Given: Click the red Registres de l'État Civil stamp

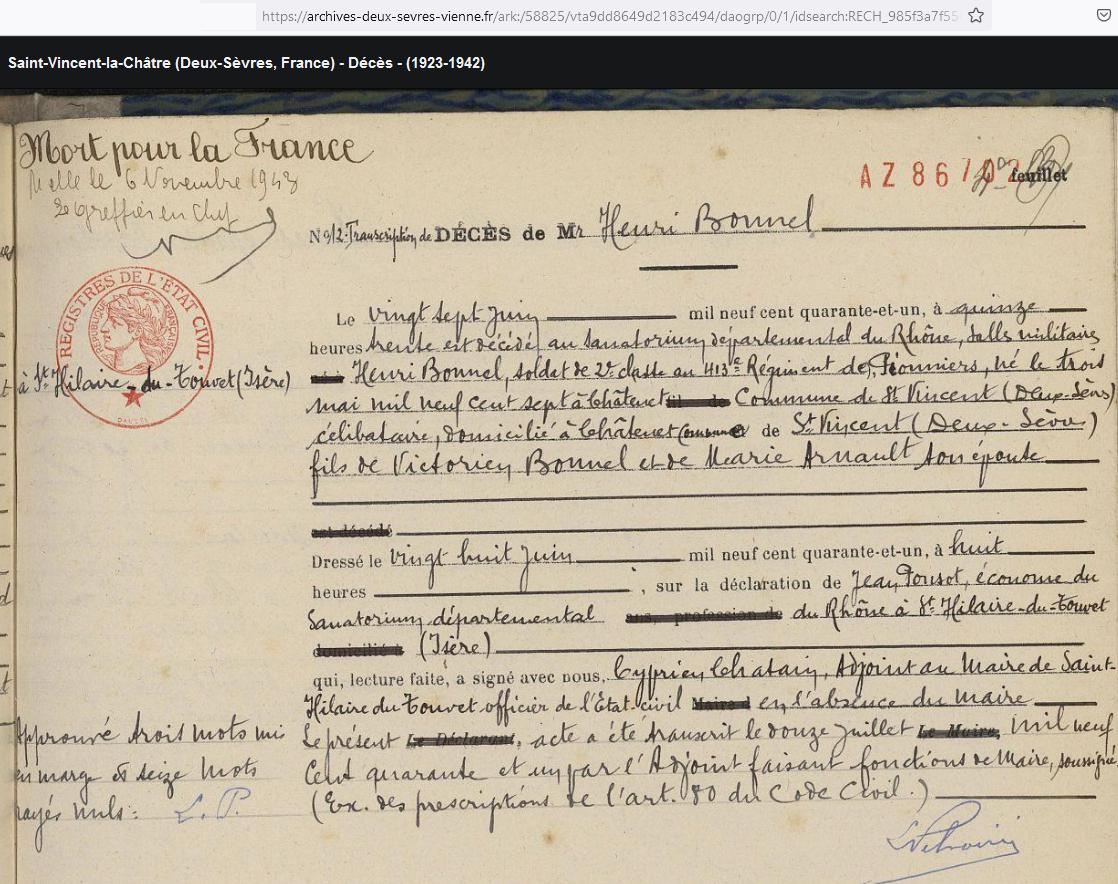Looking at the screenshot, I should (x=134, y=347).
